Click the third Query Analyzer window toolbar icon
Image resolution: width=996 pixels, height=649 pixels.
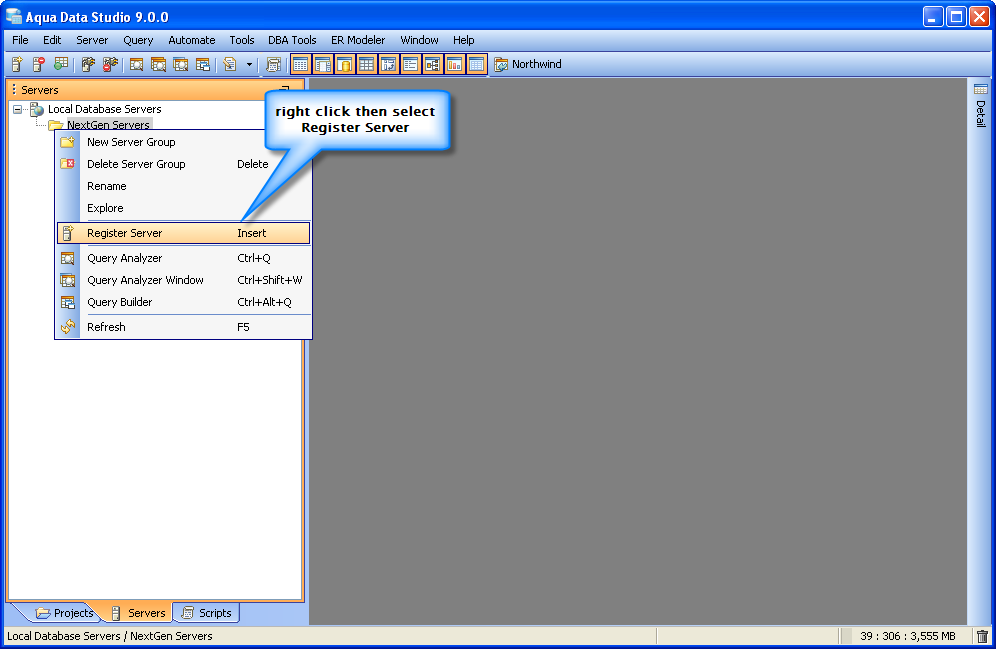(x=180, y=64)
